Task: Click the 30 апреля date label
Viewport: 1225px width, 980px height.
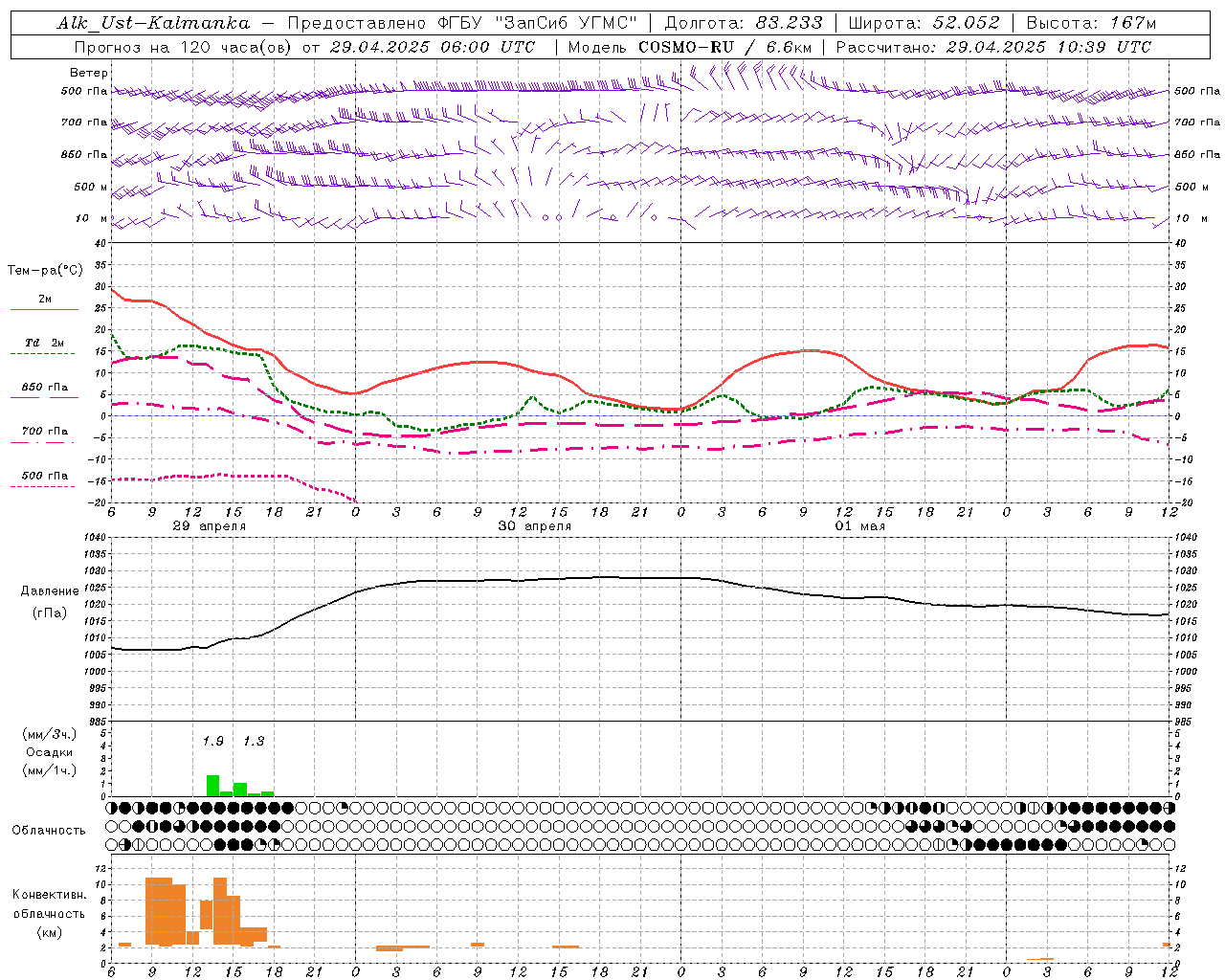Action: click(534, 526)
